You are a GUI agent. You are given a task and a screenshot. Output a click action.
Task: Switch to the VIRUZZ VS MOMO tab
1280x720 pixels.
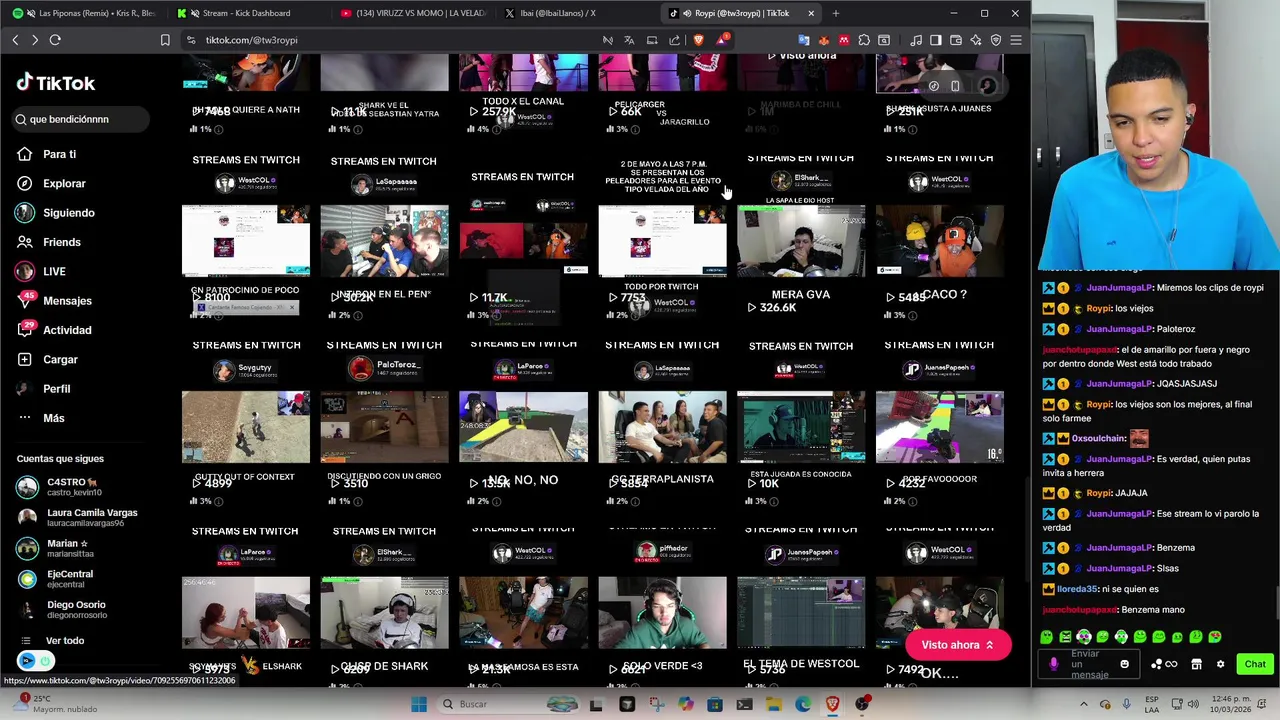(412, 13)
